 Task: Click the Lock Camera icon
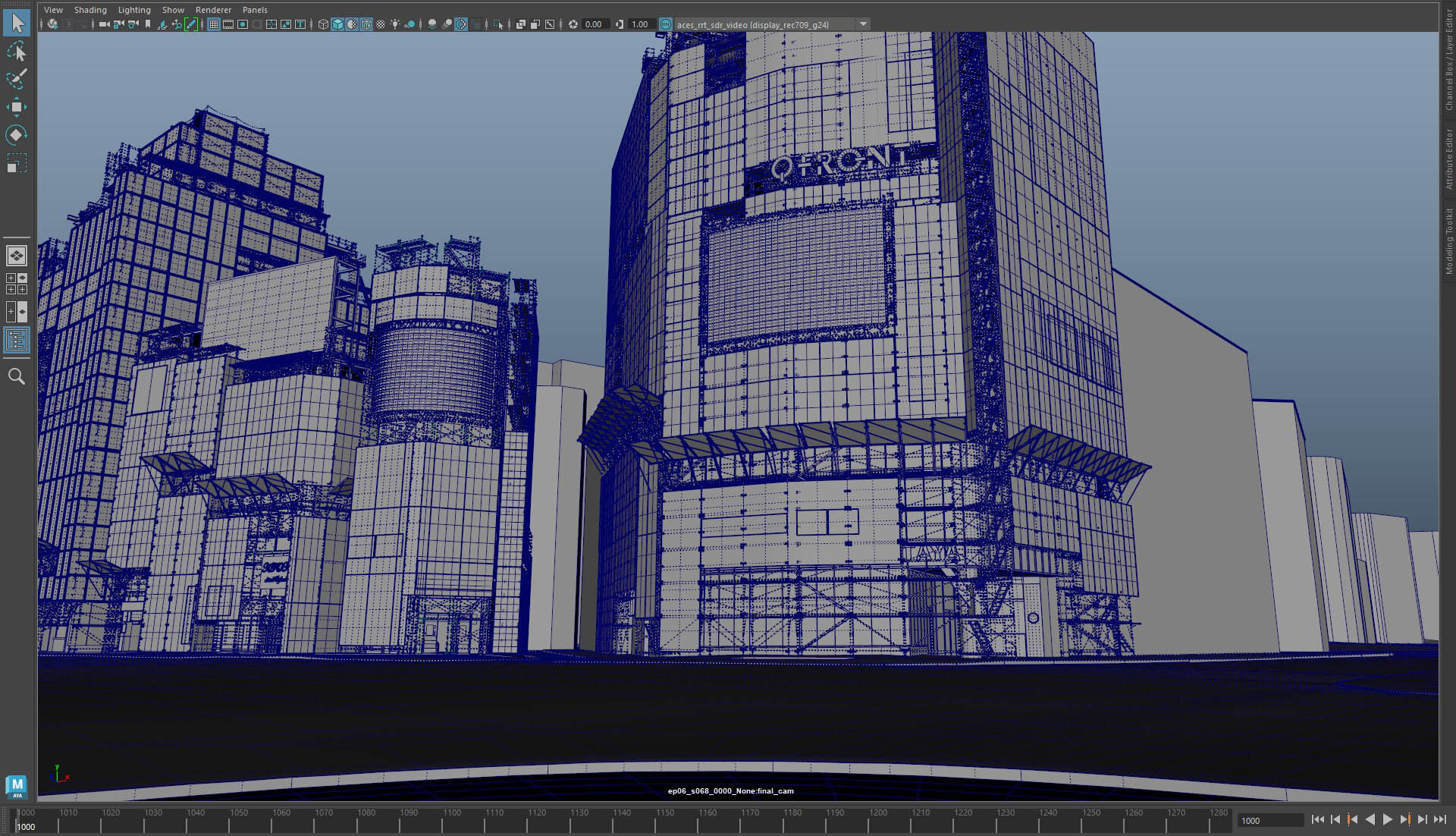[x=119, y=24]
